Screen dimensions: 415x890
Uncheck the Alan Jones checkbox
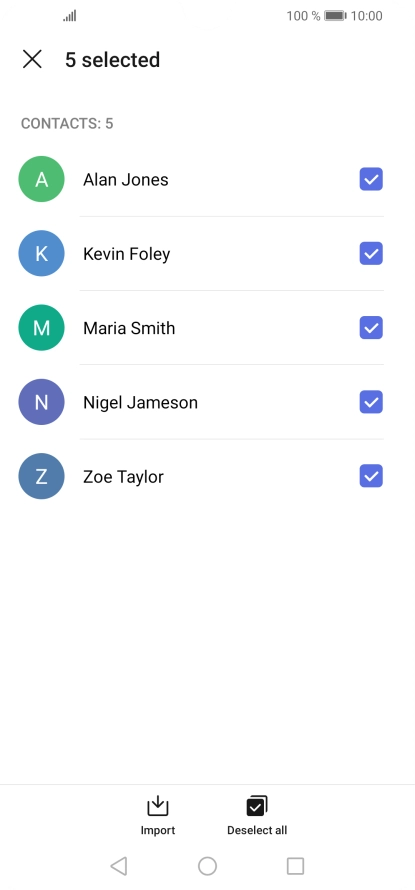tap(371, 179)
